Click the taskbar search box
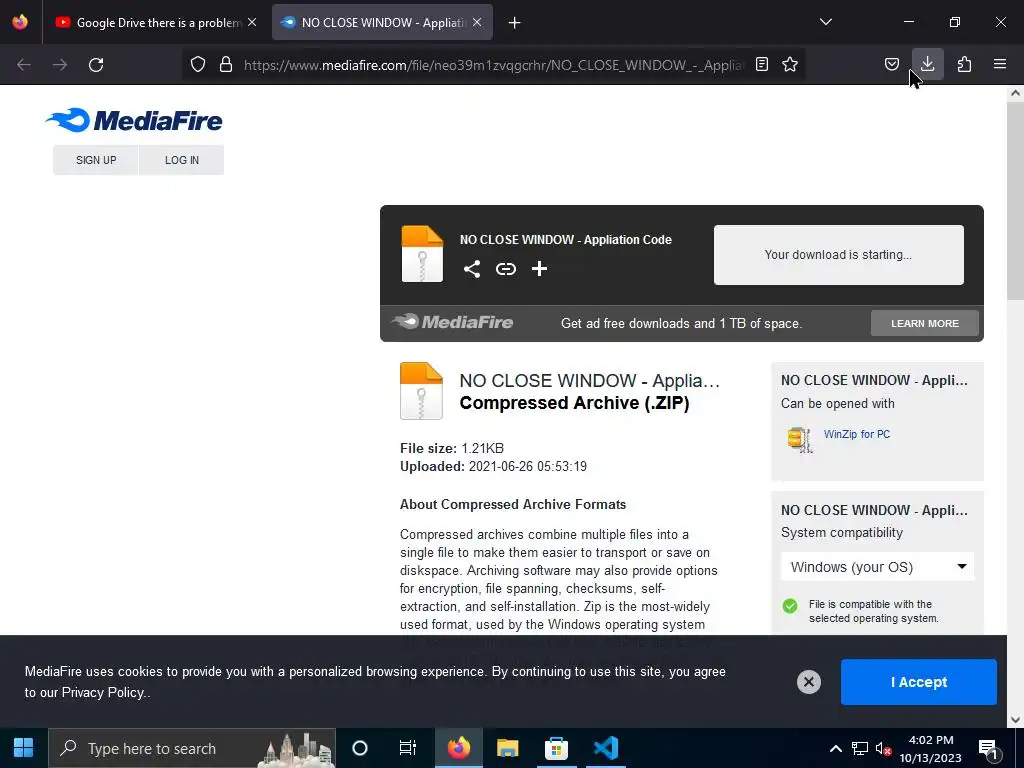The height and width of the screenshot is (768, 1024). click(192, 748)
